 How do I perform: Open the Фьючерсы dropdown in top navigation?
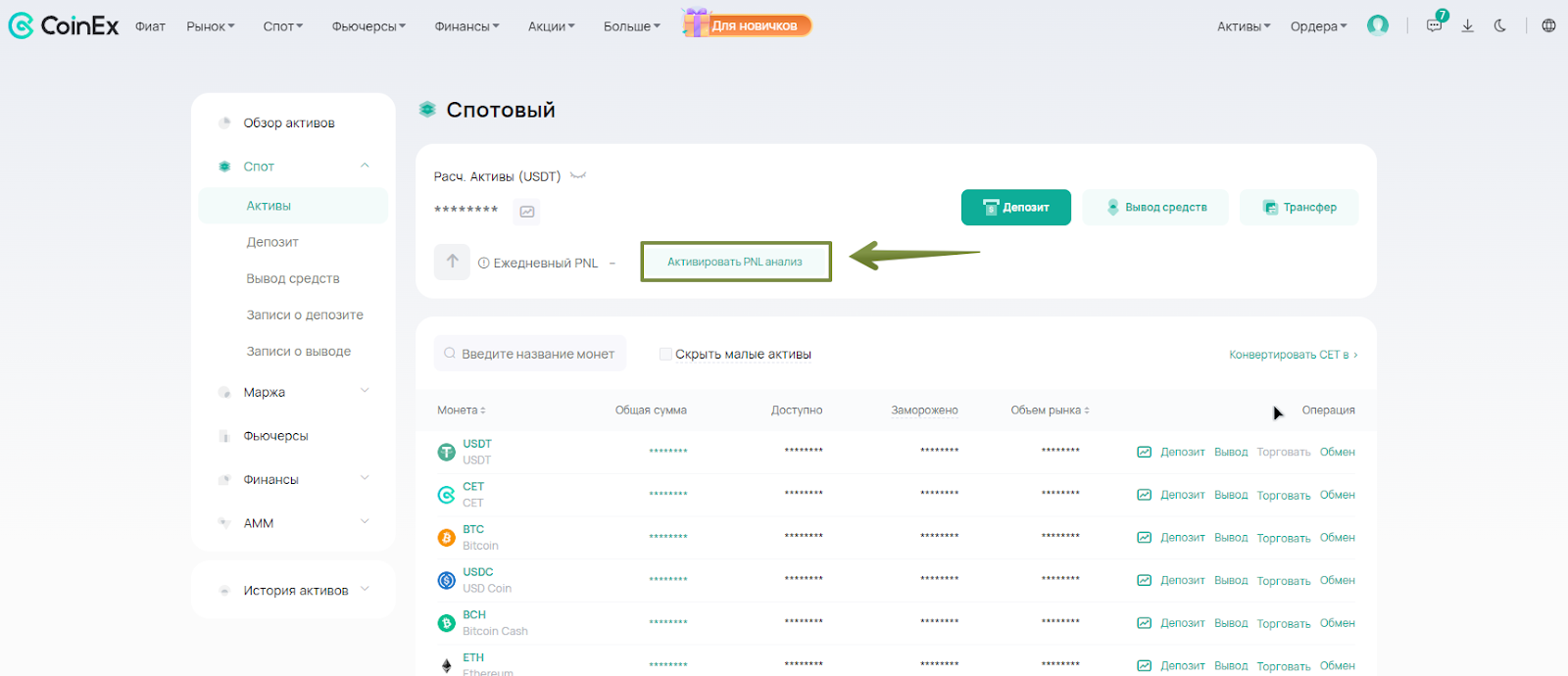pos(368,26)
